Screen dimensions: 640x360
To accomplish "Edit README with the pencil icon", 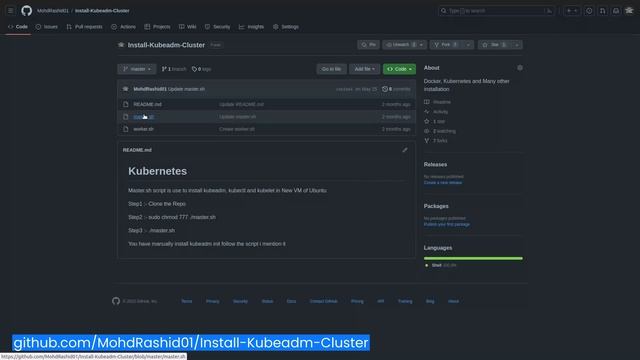I will [404, 150].
